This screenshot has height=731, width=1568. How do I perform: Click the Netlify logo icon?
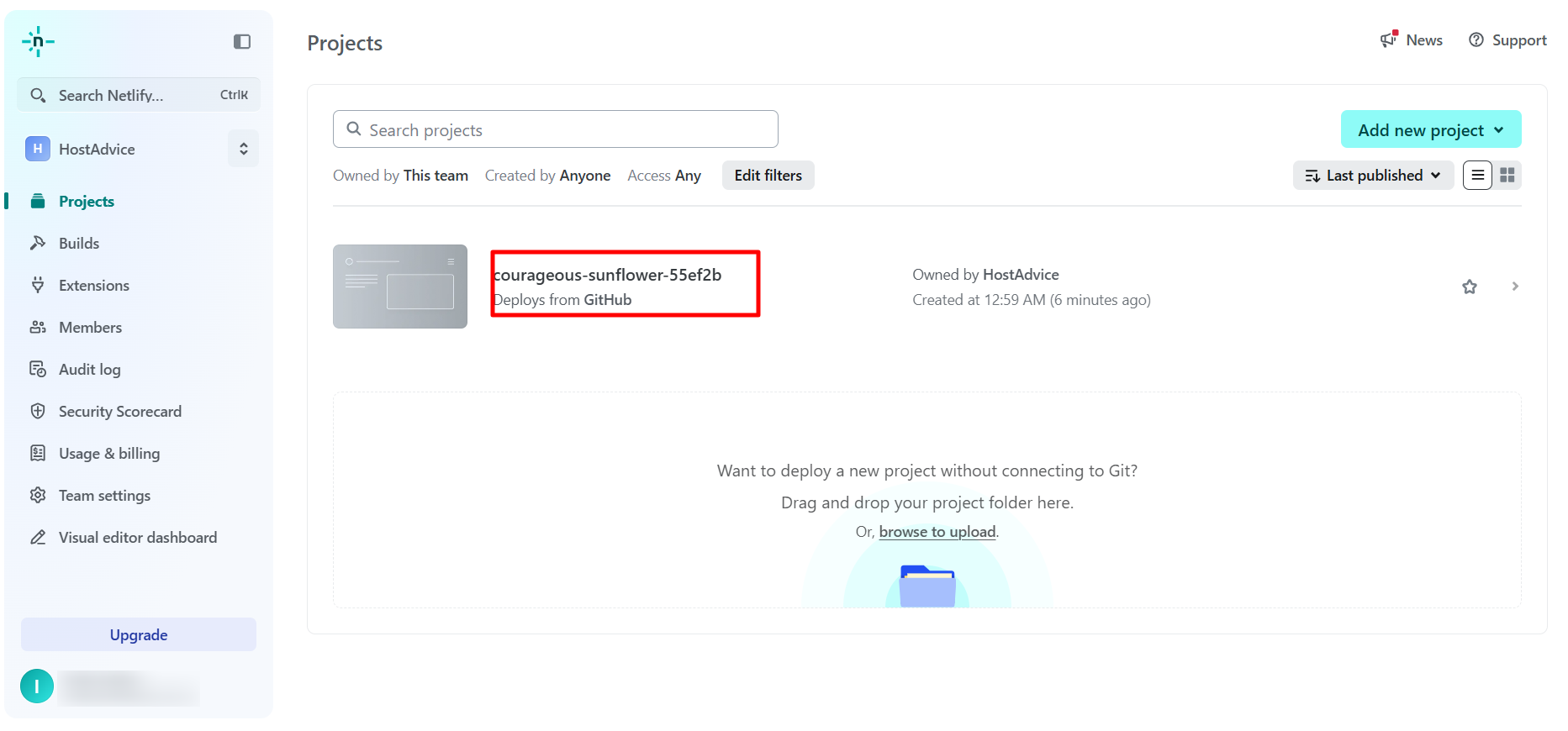[38, 41]
